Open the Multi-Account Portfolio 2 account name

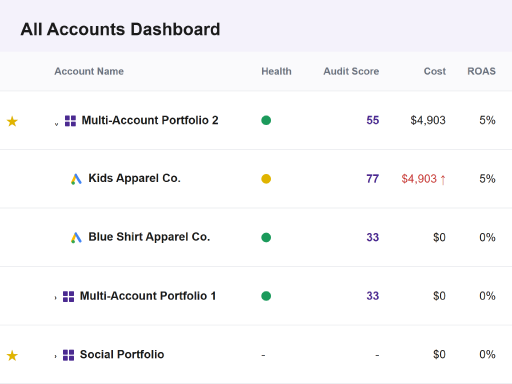tap(150, 120)
